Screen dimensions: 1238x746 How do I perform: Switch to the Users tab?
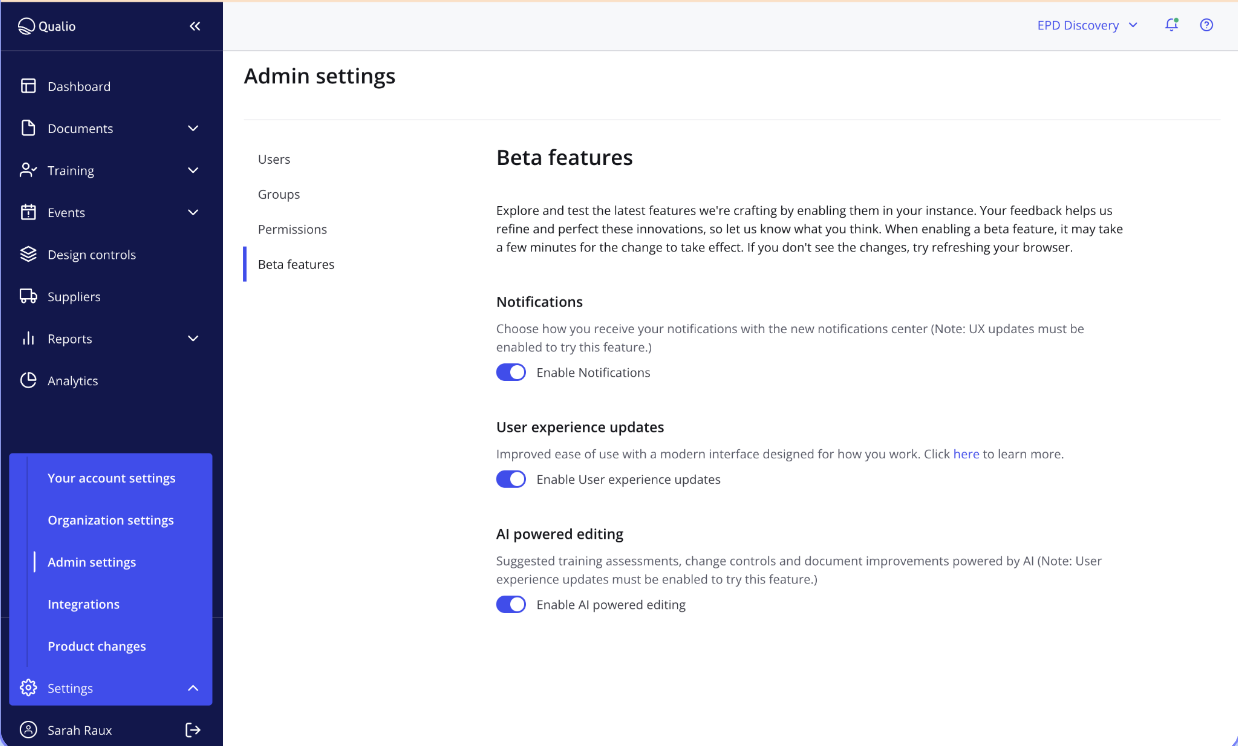pyautogui.click(x=274, y=159)
